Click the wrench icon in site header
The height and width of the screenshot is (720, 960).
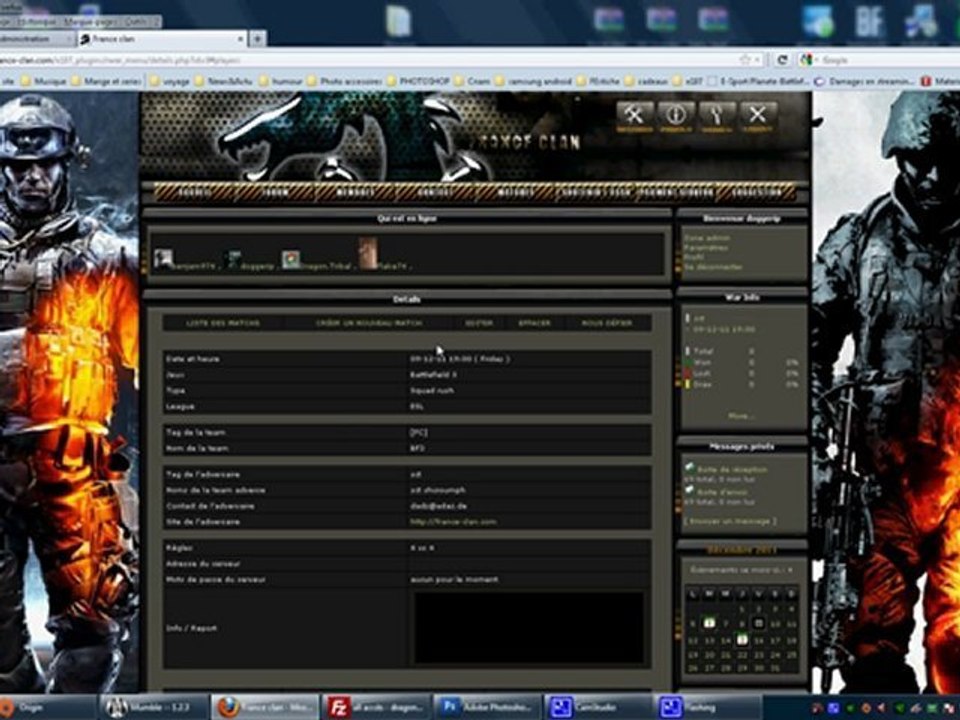coord(717,115)
